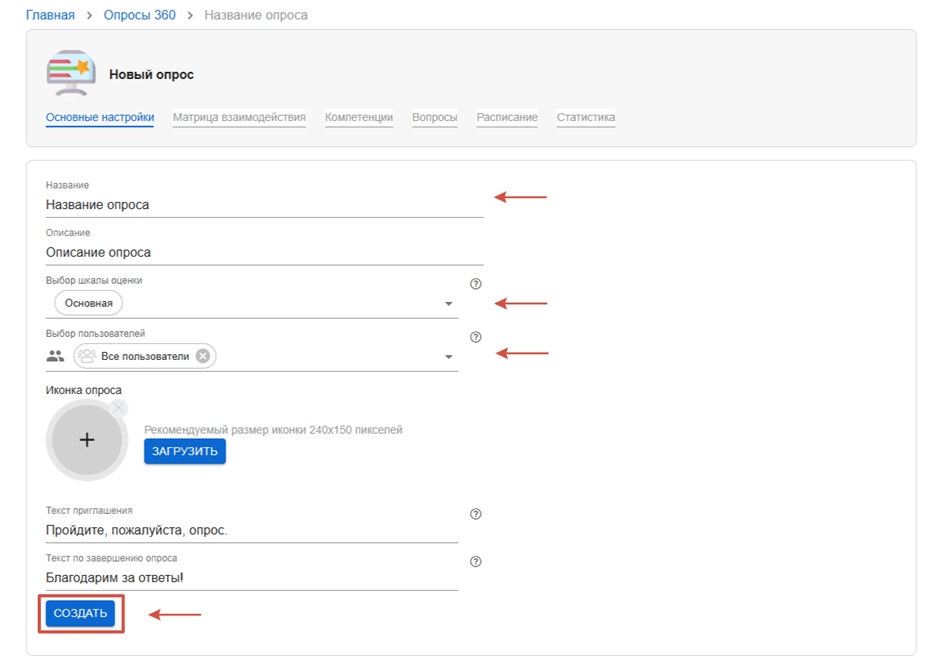View the 'Статистика' tab
The height and width of the screenshot is (669, 944).
[585, 118]
